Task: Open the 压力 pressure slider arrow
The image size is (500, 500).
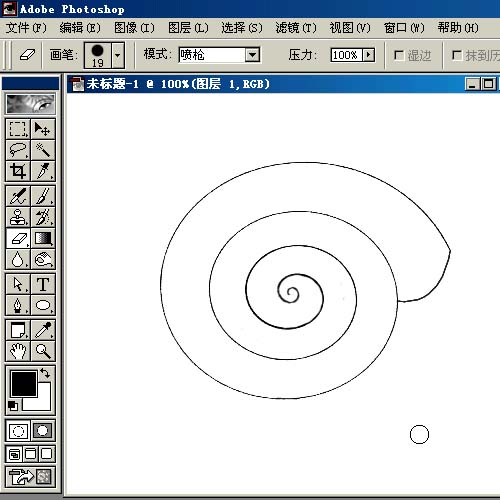Action: [x=368, y=55]
